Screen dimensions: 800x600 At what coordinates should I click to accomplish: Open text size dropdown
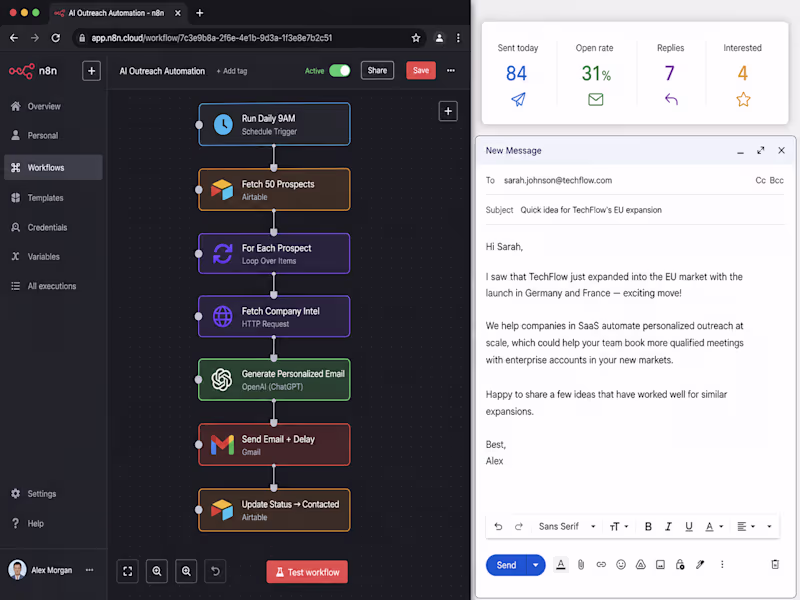click(x=618, y=526)
